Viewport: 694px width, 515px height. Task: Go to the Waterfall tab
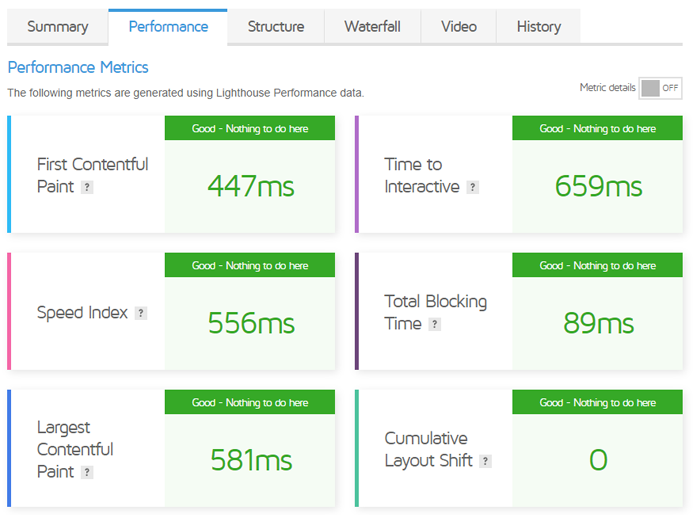coord(372,27)
